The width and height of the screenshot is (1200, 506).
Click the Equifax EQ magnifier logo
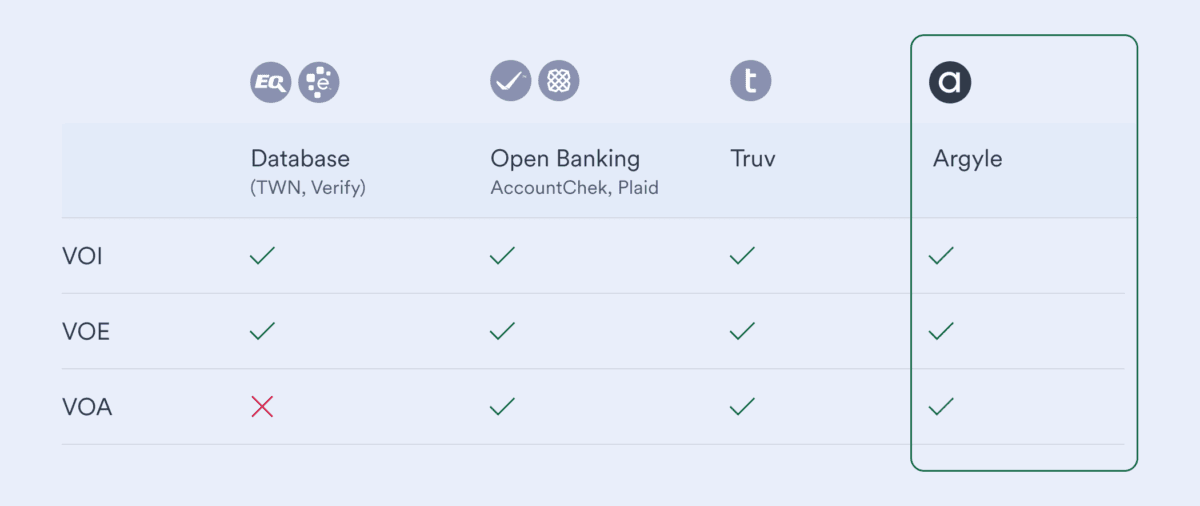click(x=270, y=82)
